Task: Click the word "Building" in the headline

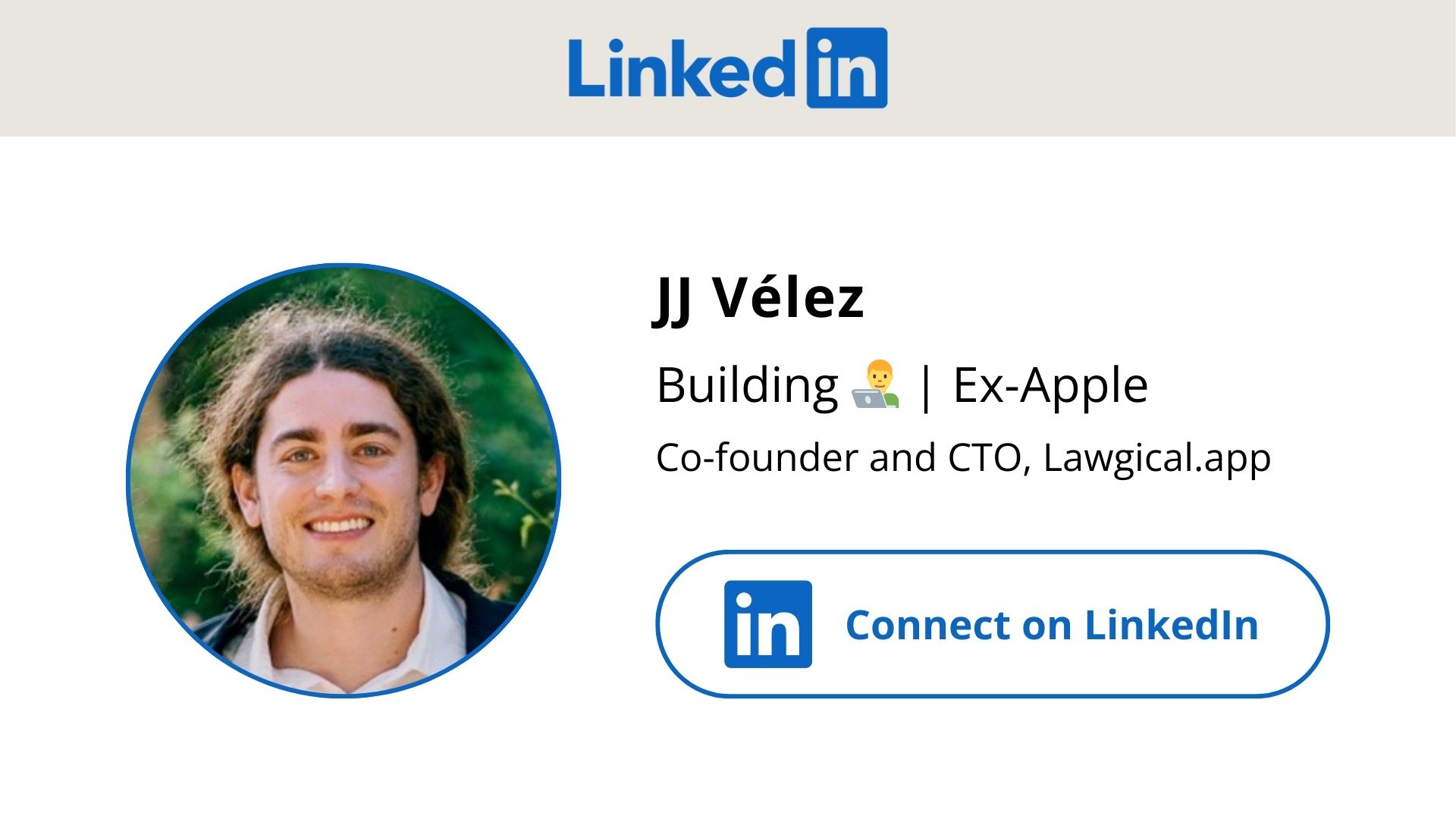Action: [747, 385]
